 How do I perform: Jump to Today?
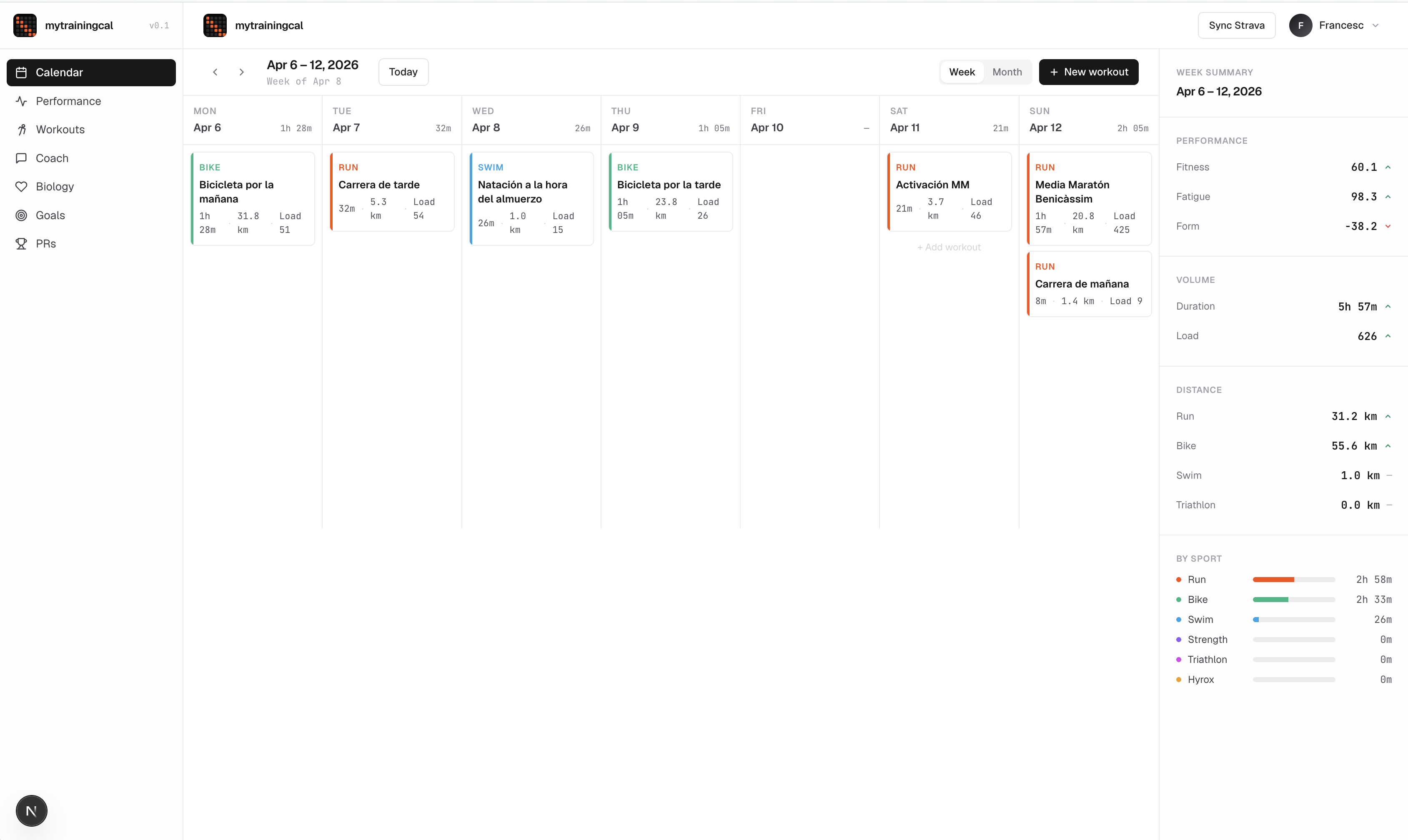pos(403,72)
